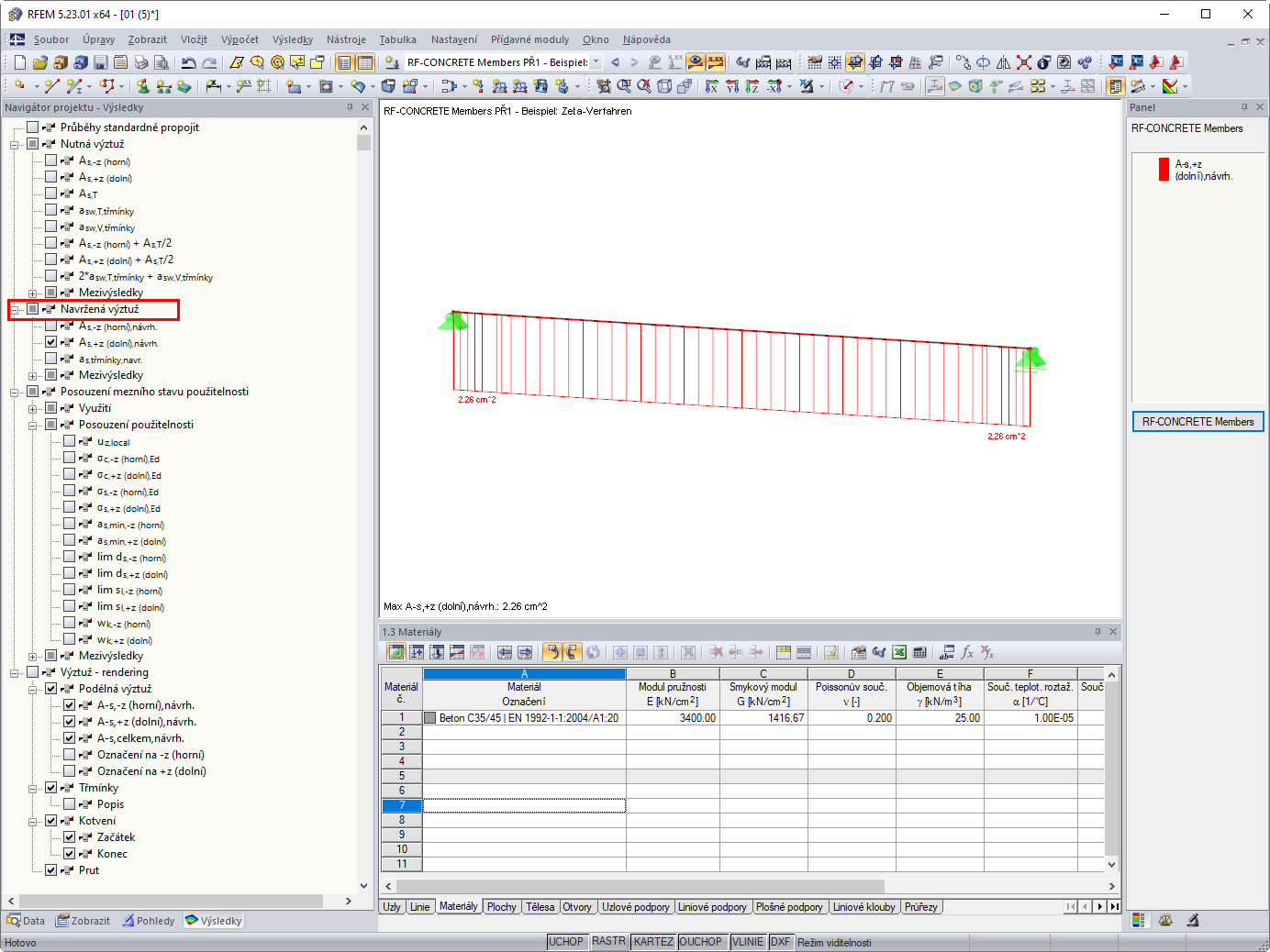1270x952 pixels.
Task: Toggle show result values X.XX icon
Action: click(x=716, y=62)
